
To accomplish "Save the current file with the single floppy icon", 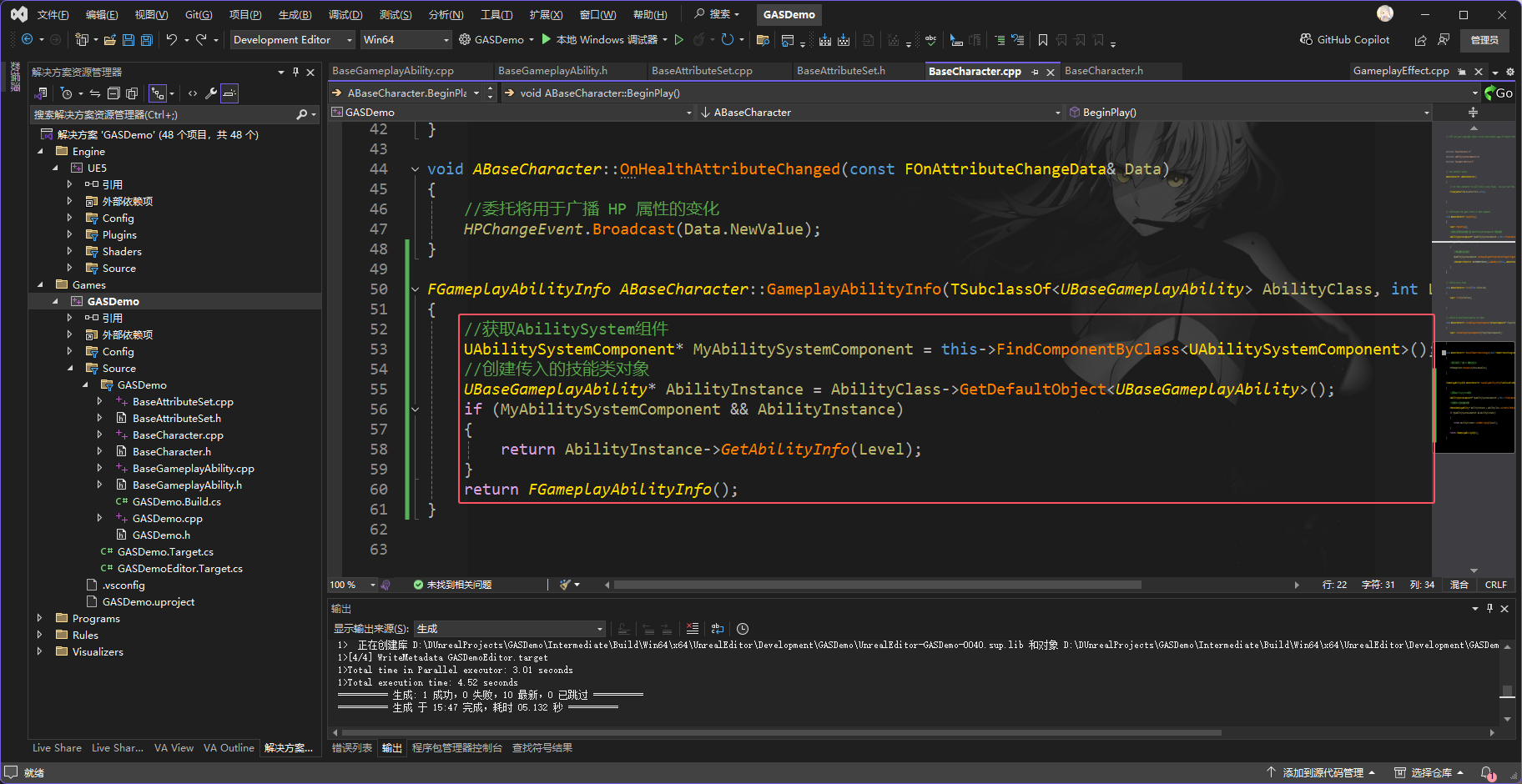I will [x=129, y=39].
